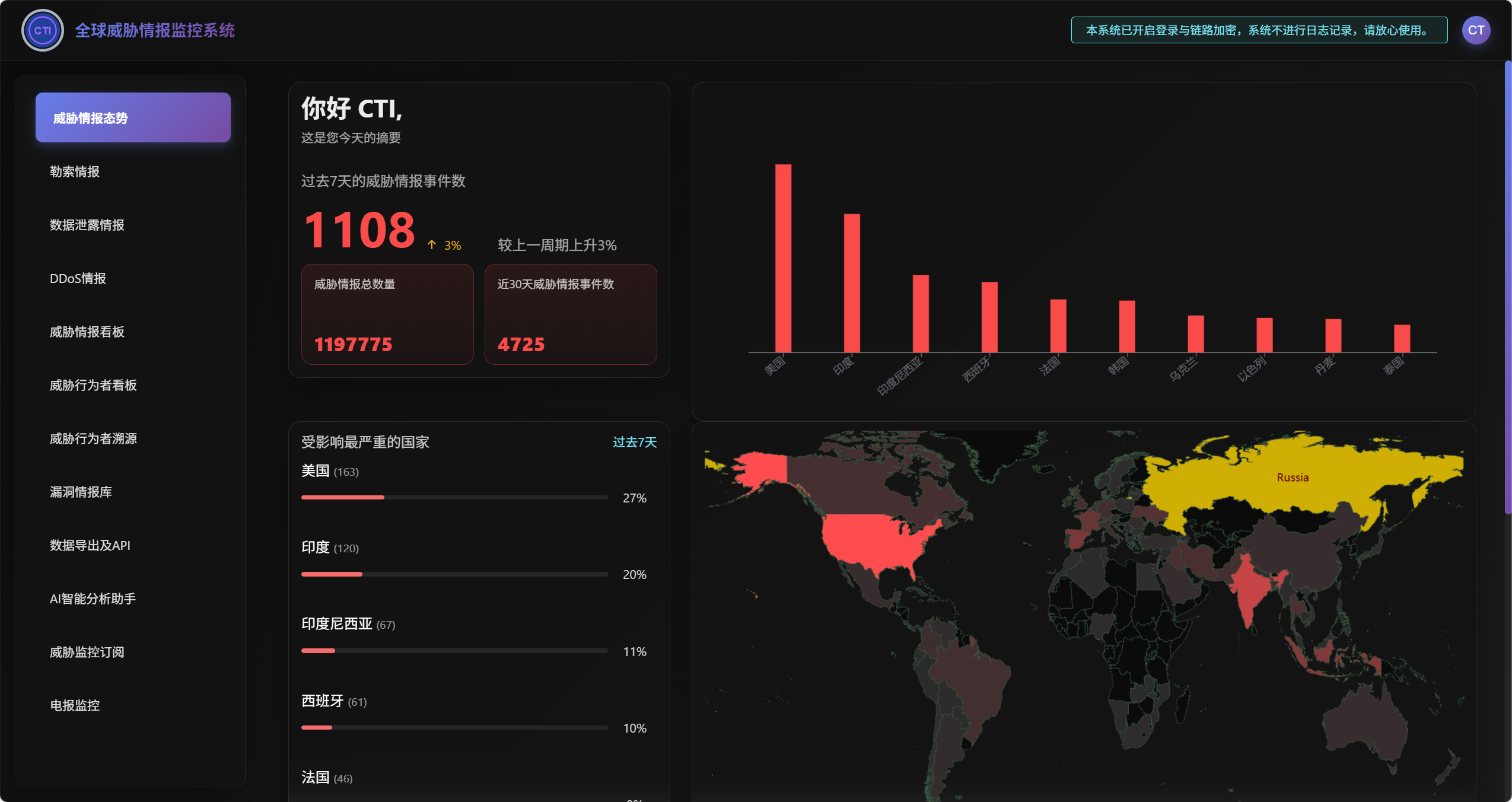Click the 威胁情报总数量 card

coord(387,314)
